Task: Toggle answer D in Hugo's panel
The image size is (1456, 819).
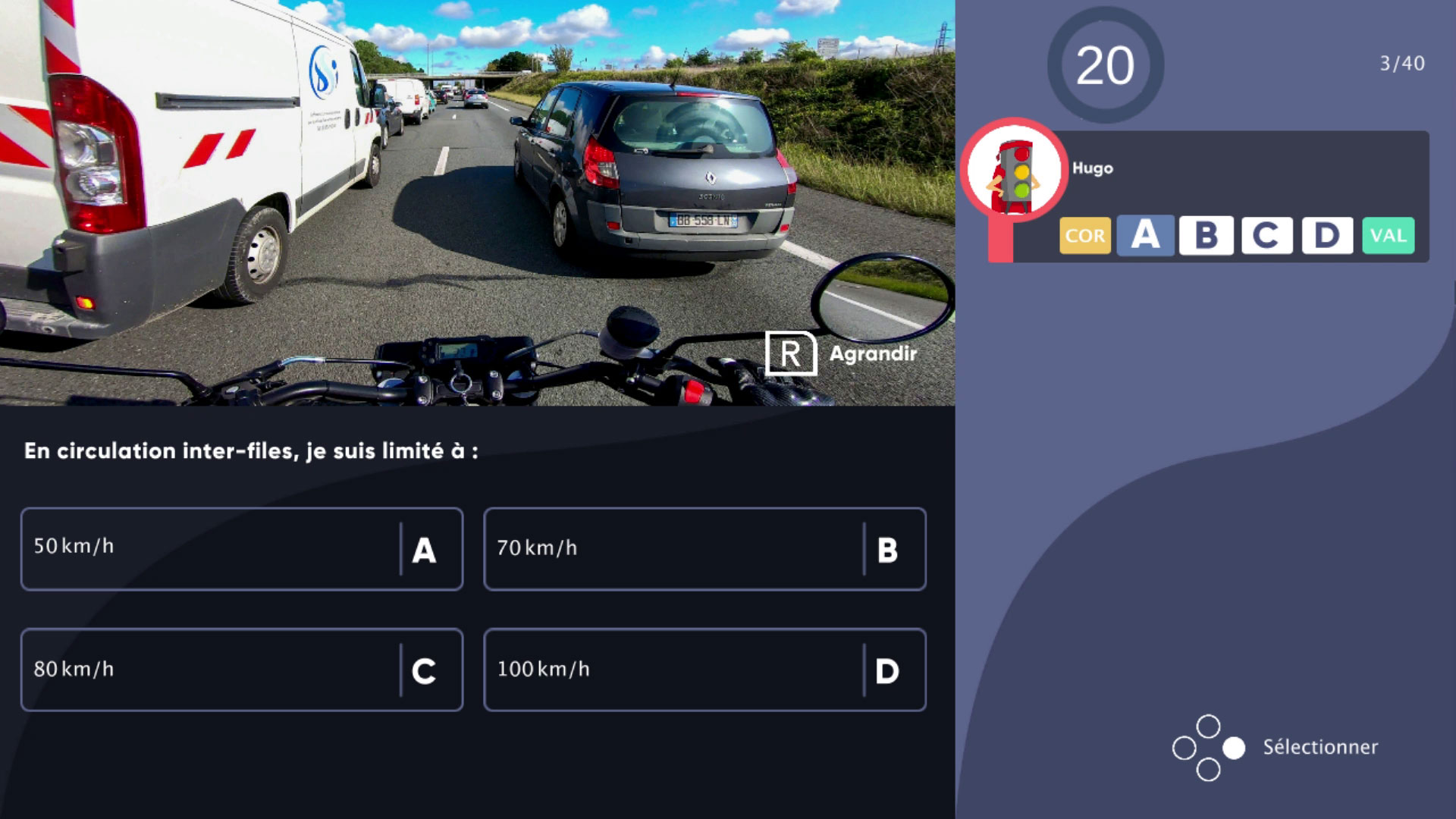Action: 1327,235
